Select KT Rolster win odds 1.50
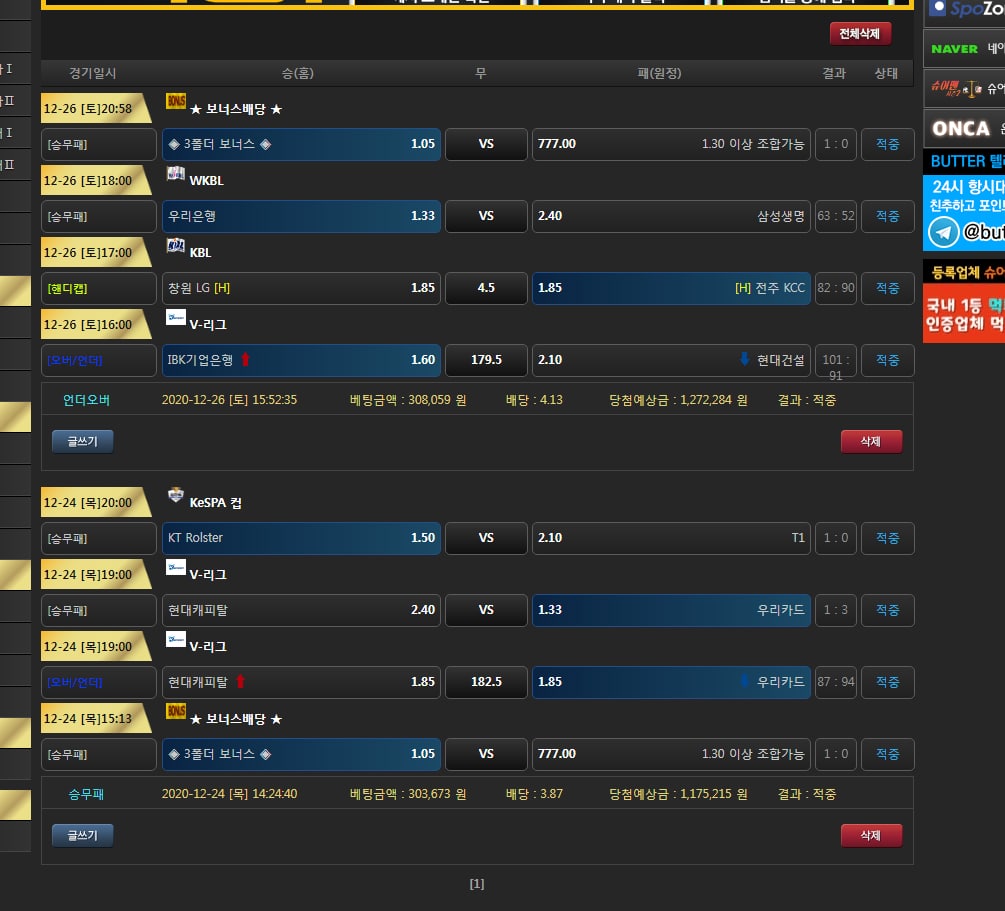The width and height of the screenshot is (1005, 911). coord(301,538)
